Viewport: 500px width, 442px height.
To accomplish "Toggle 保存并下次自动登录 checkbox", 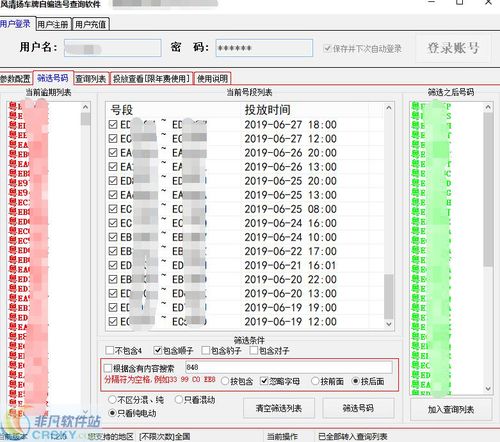I will [327, 49].
